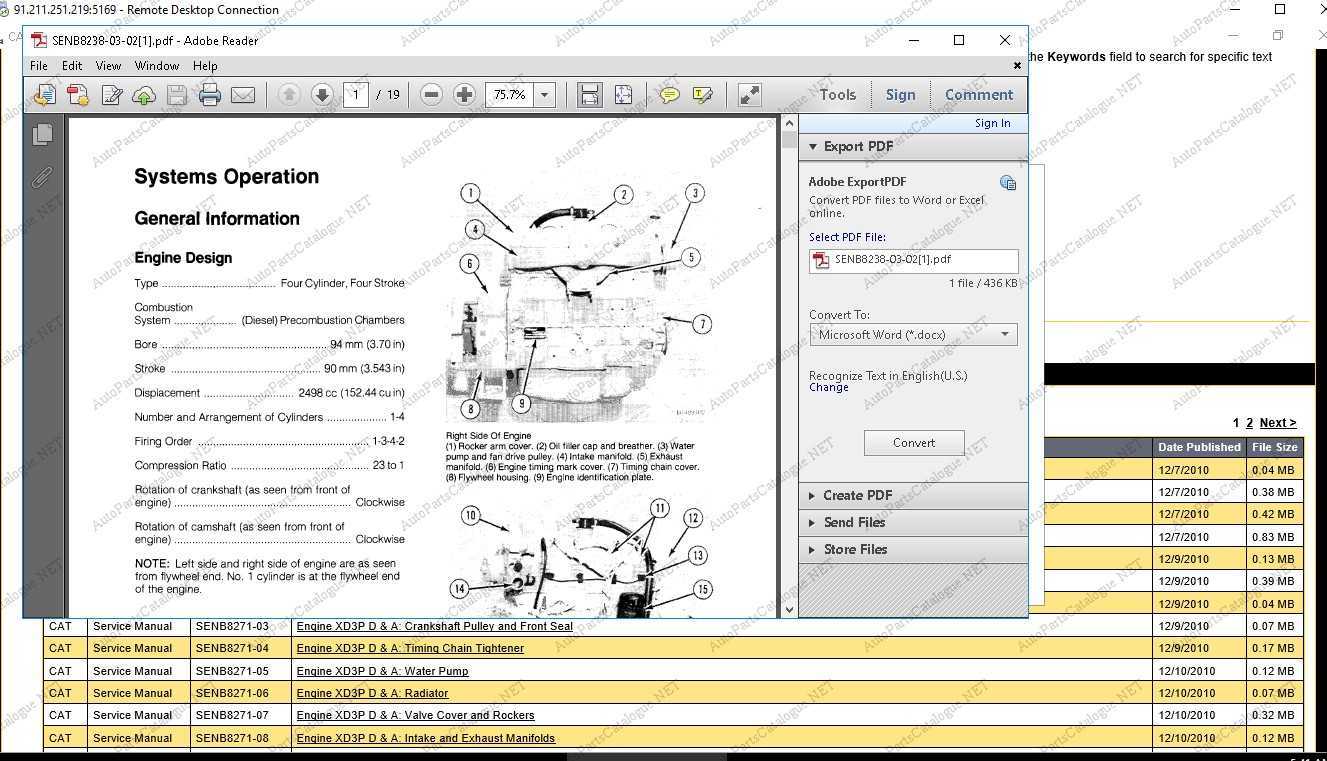
Task: Open Intake and Exhaust Manifolds link
Action: coord(425,738)
